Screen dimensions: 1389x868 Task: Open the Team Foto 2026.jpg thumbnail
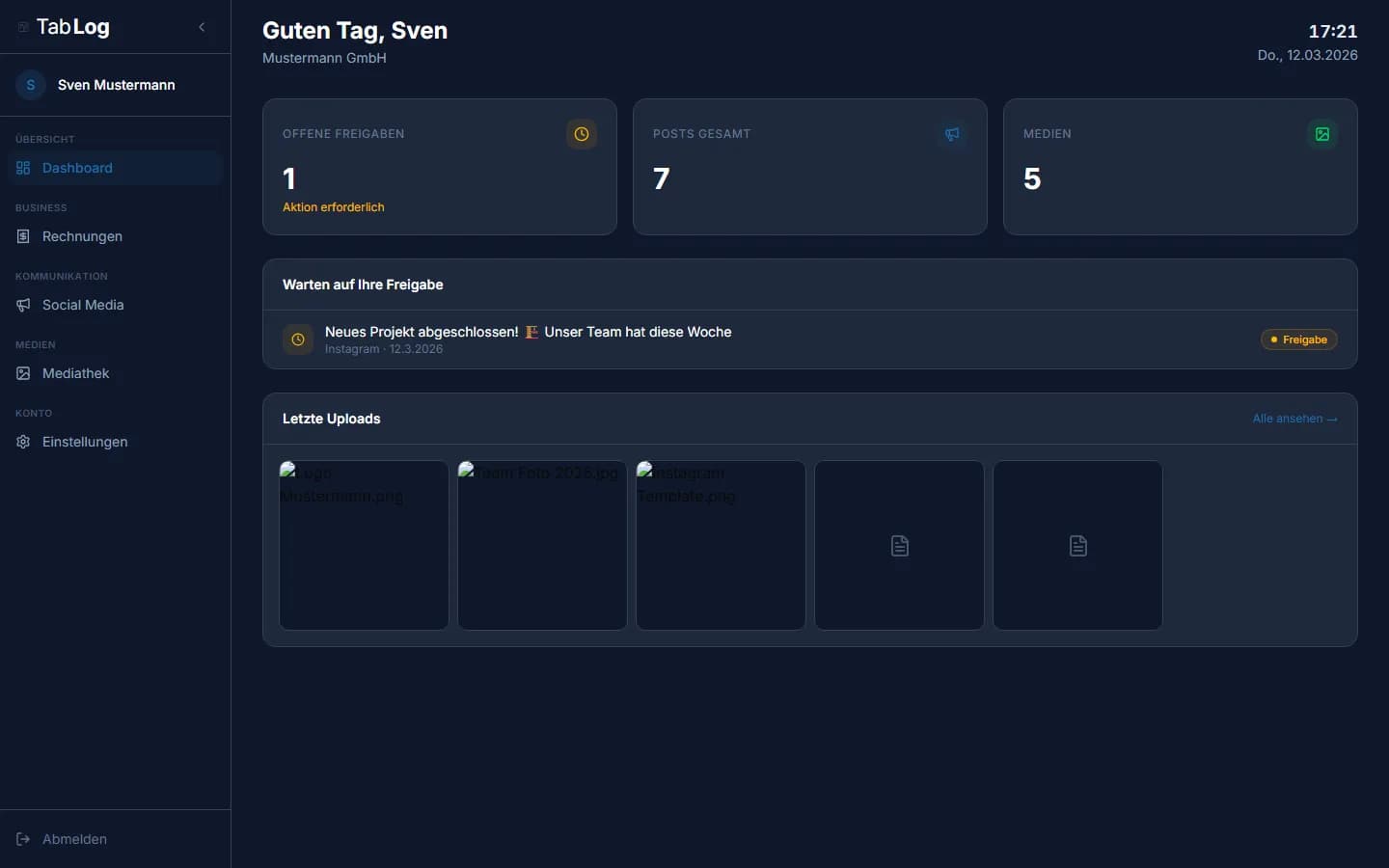(542, 545)
